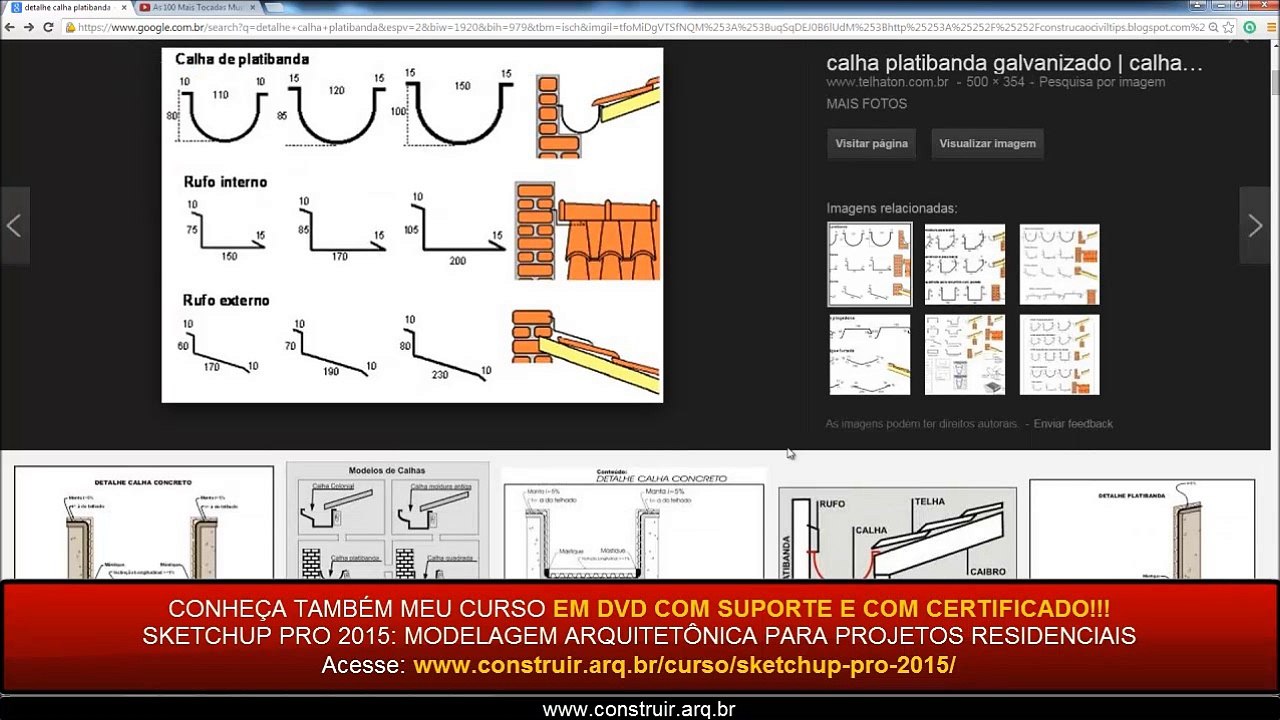The image size is (1280, 720).
Task: Show previous image with left arrow
Action: click(14, 225)
